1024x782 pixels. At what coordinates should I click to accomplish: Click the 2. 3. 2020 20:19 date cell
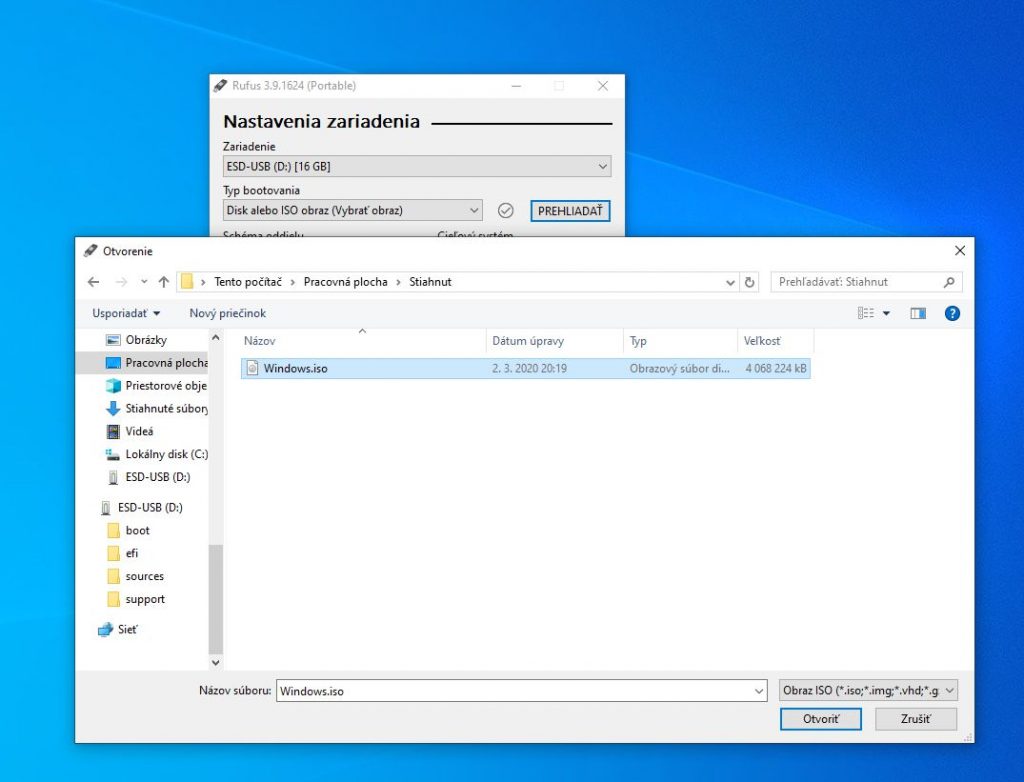[x=530, y=368]
